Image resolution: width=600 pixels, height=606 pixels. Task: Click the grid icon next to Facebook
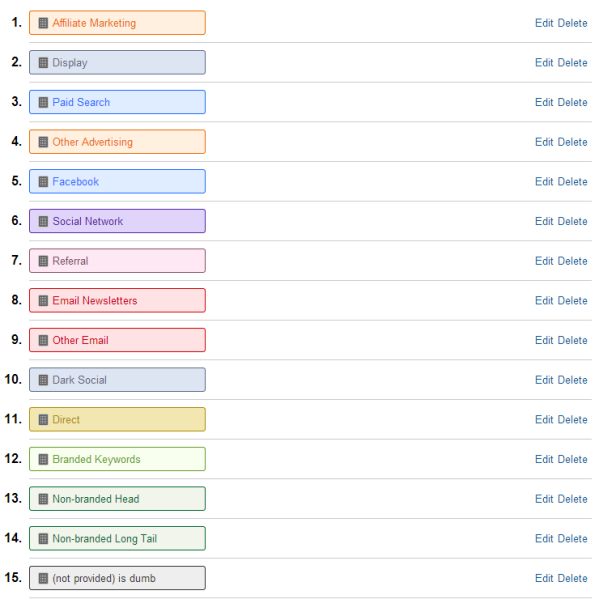(43, 182)
